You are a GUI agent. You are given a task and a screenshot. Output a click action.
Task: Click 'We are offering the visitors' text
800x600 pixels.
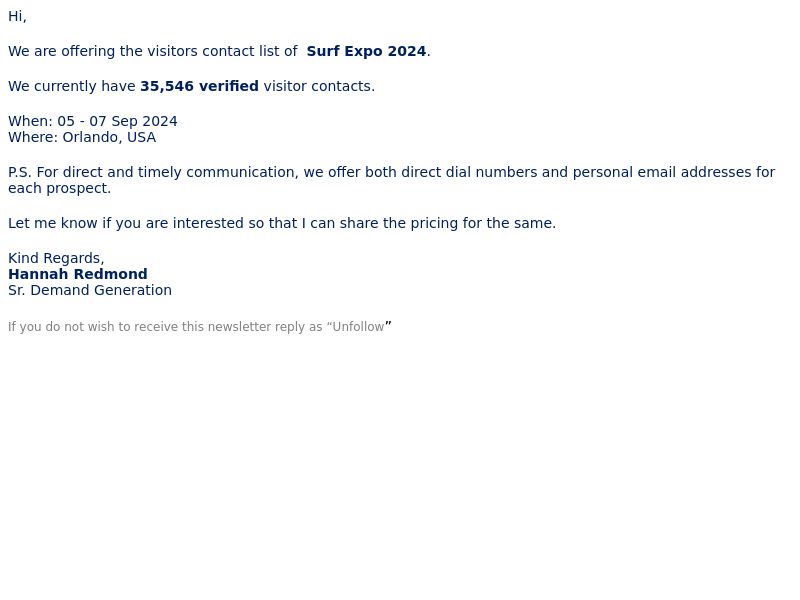103,51
